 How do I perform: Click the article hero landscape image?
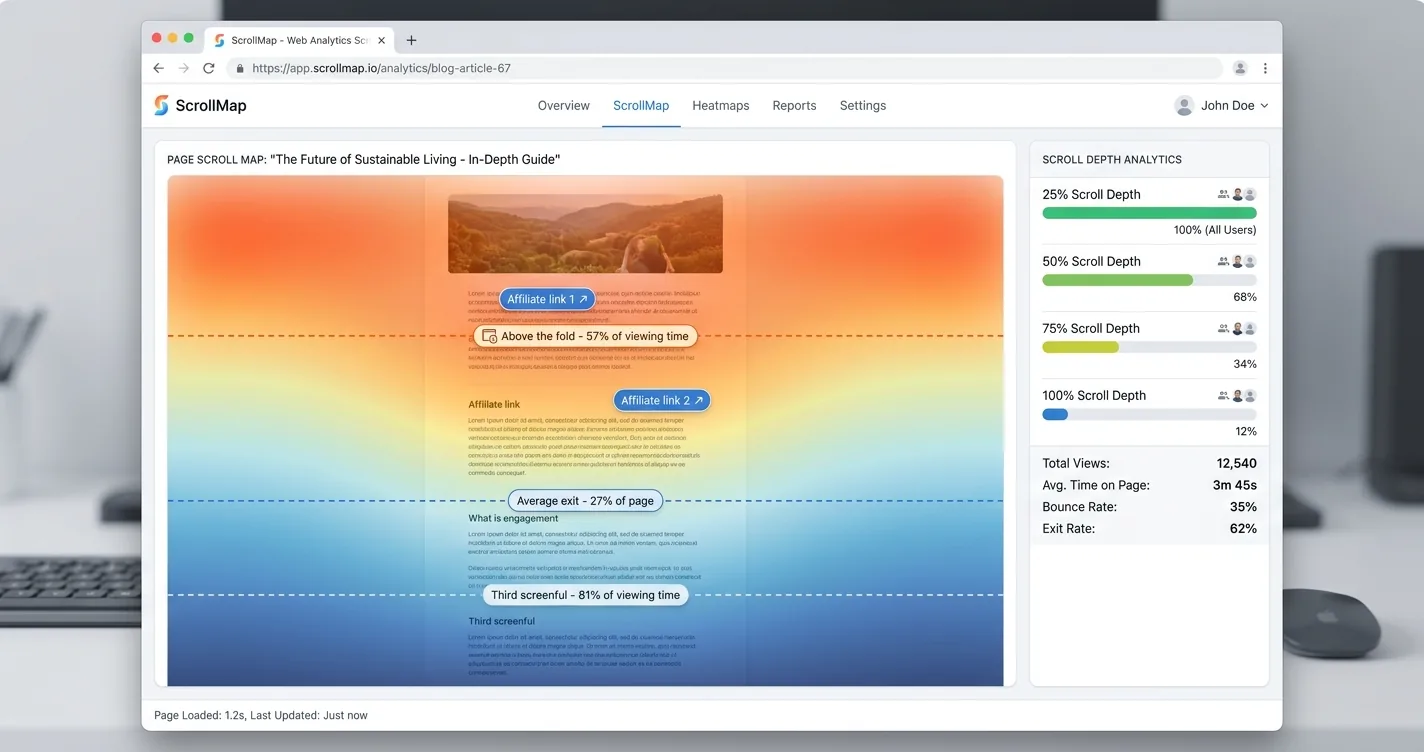tap(585, 233)
